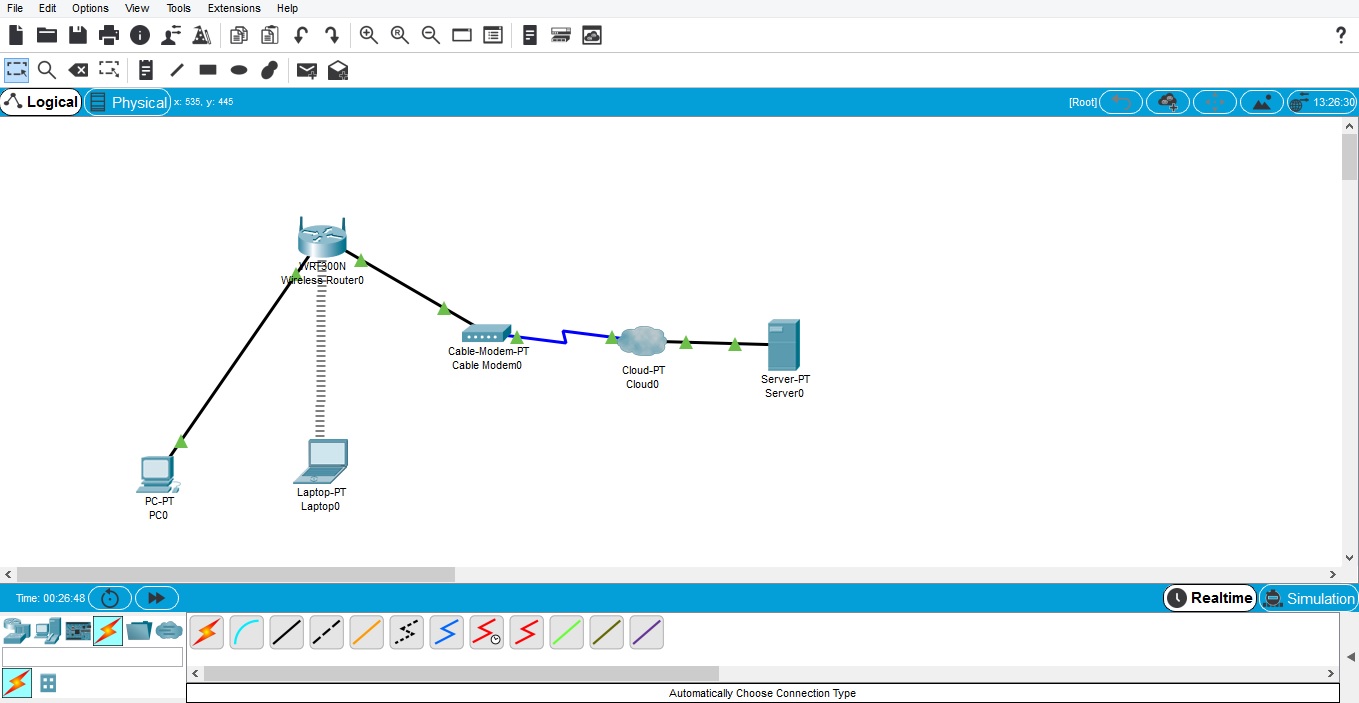
Task: Open the Extensions menu
Action: [234, 8]
